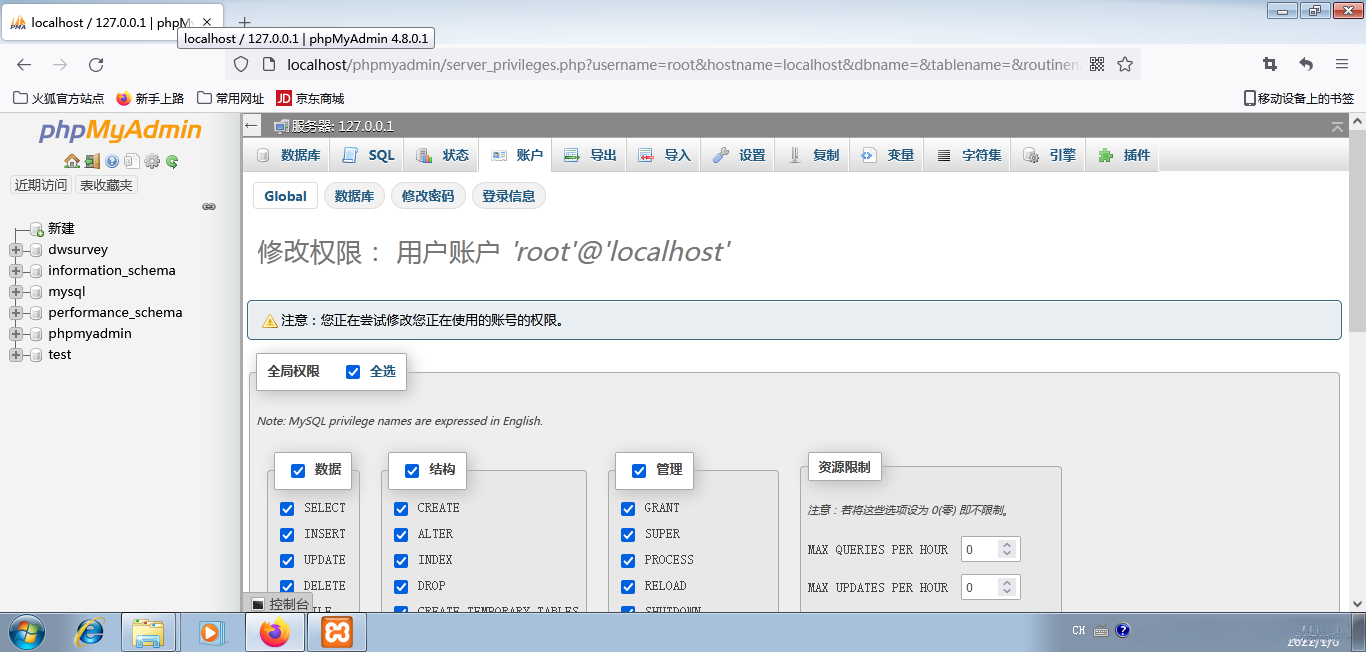Reload the navigation panel green arrow icon
Viewport: 1366px width, 652px height.
[x=172, y=161]
